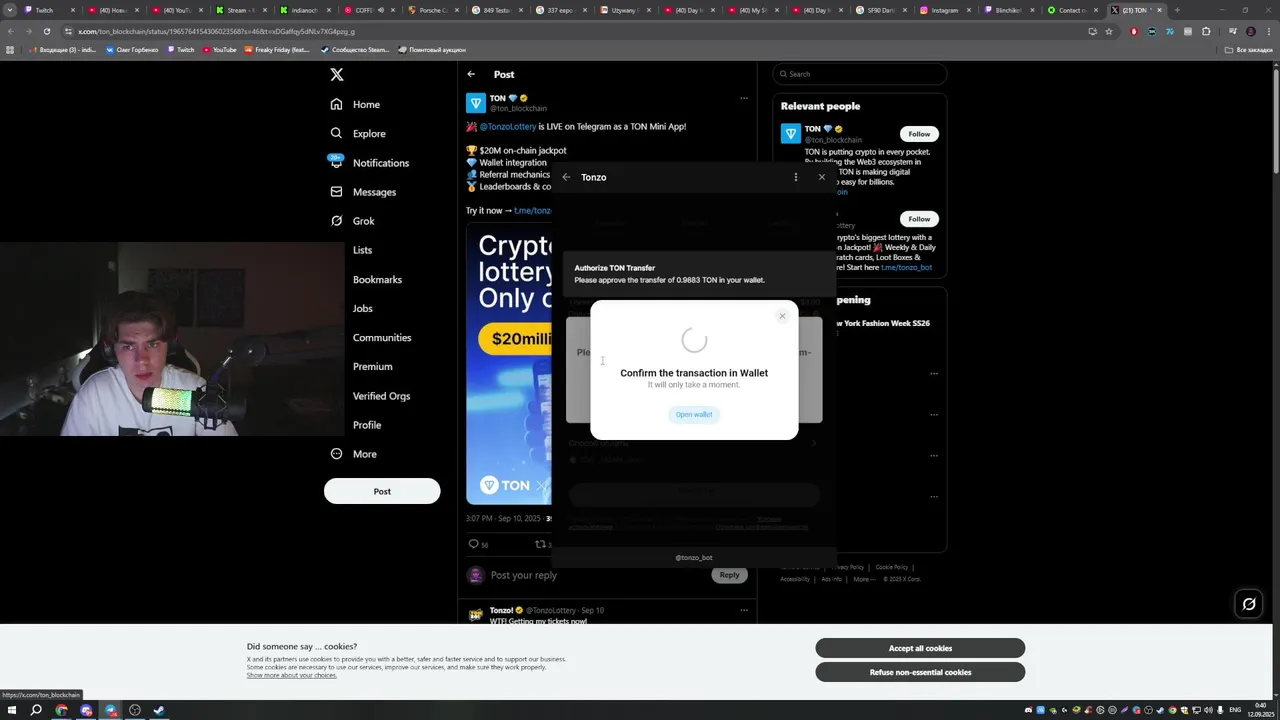Open Bookmarks in X sidebar
The height and width of the screenshot is (720, 1280).
click(x=377, y=280)
